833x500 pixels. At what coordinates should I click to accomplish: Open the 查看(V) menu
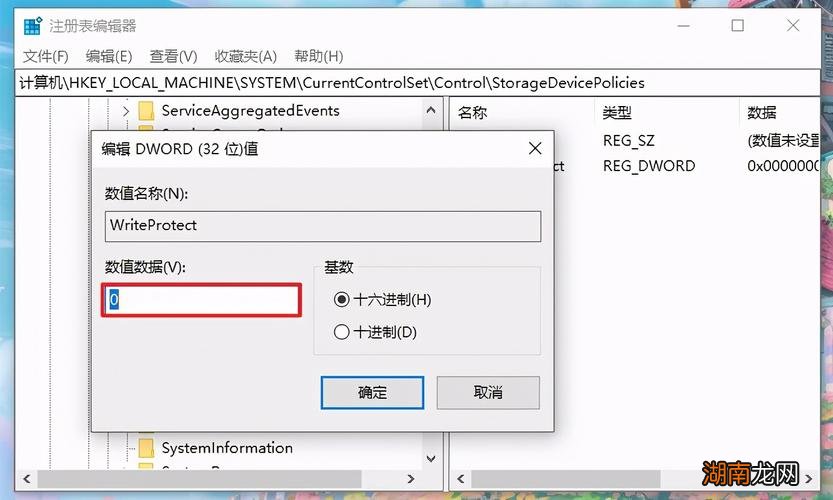(173, 56)
